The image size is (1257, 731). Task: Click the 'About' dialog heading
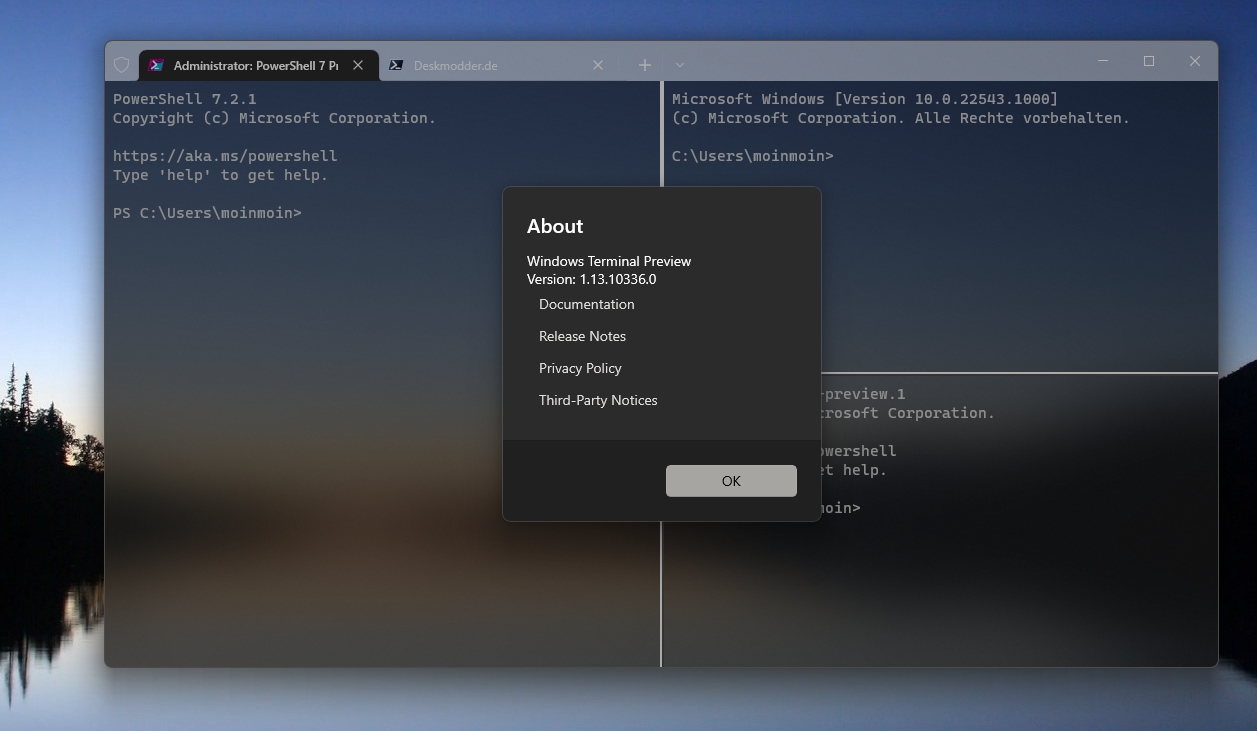tap(555, 226)
